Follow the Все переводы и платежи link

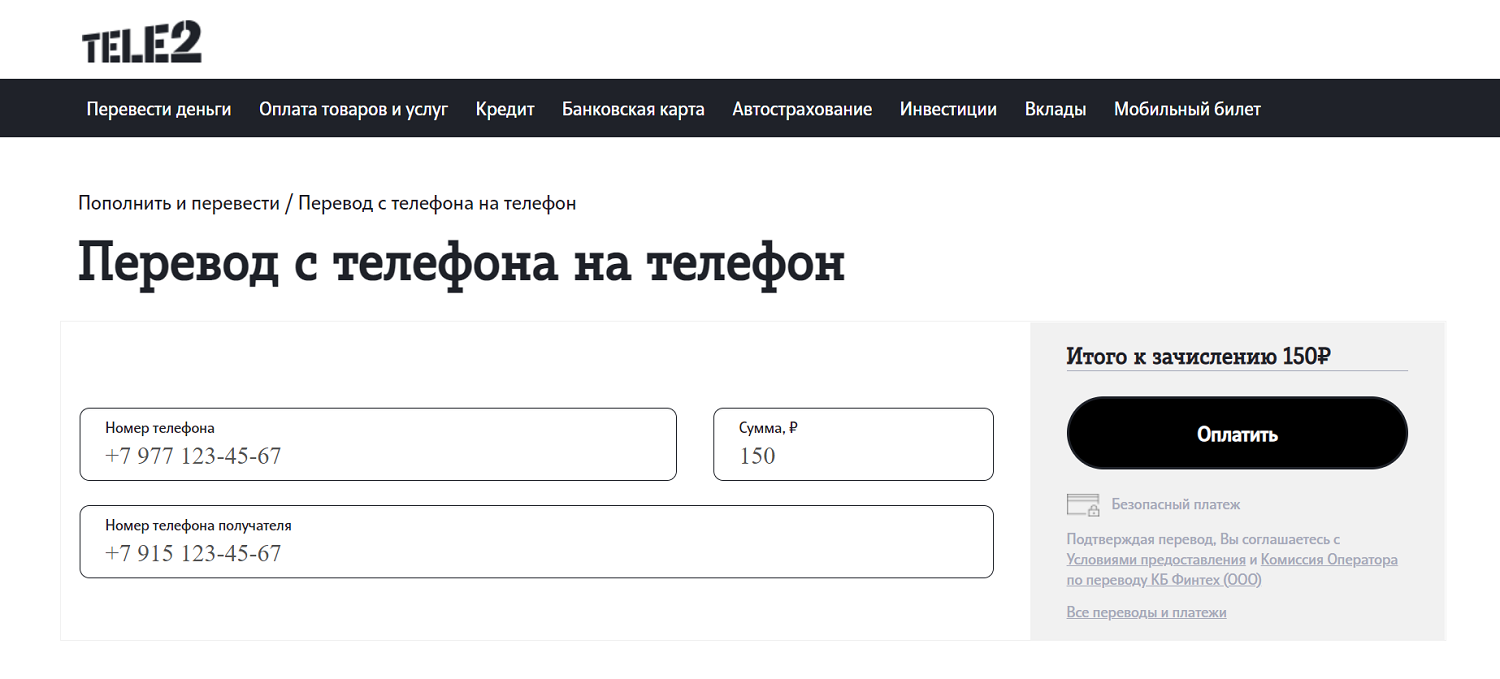1146,612
